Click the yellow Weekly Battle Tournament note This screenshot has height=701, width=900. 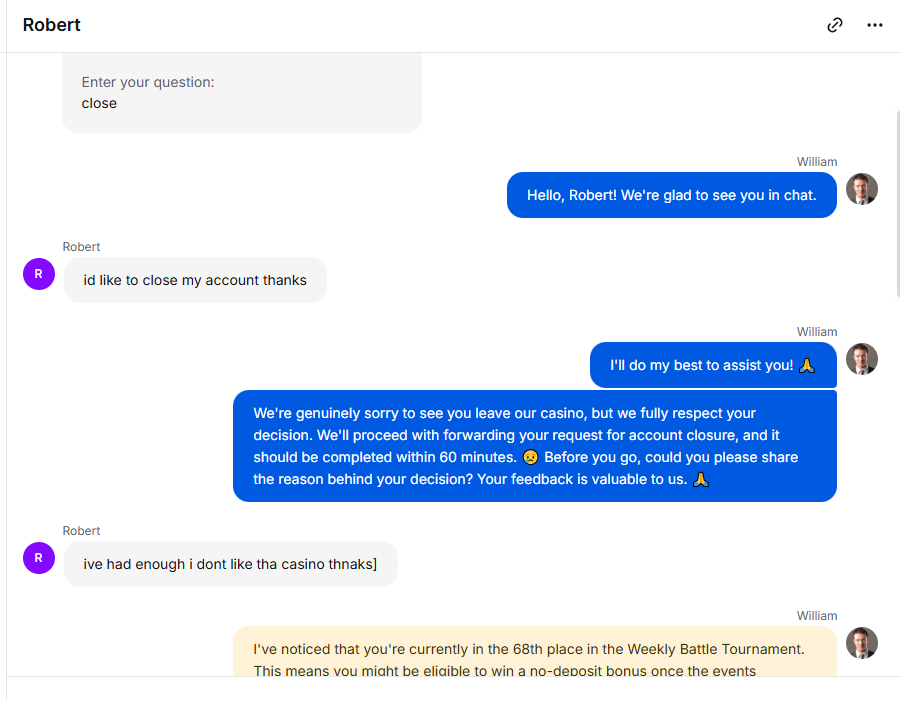pos(534,652)
